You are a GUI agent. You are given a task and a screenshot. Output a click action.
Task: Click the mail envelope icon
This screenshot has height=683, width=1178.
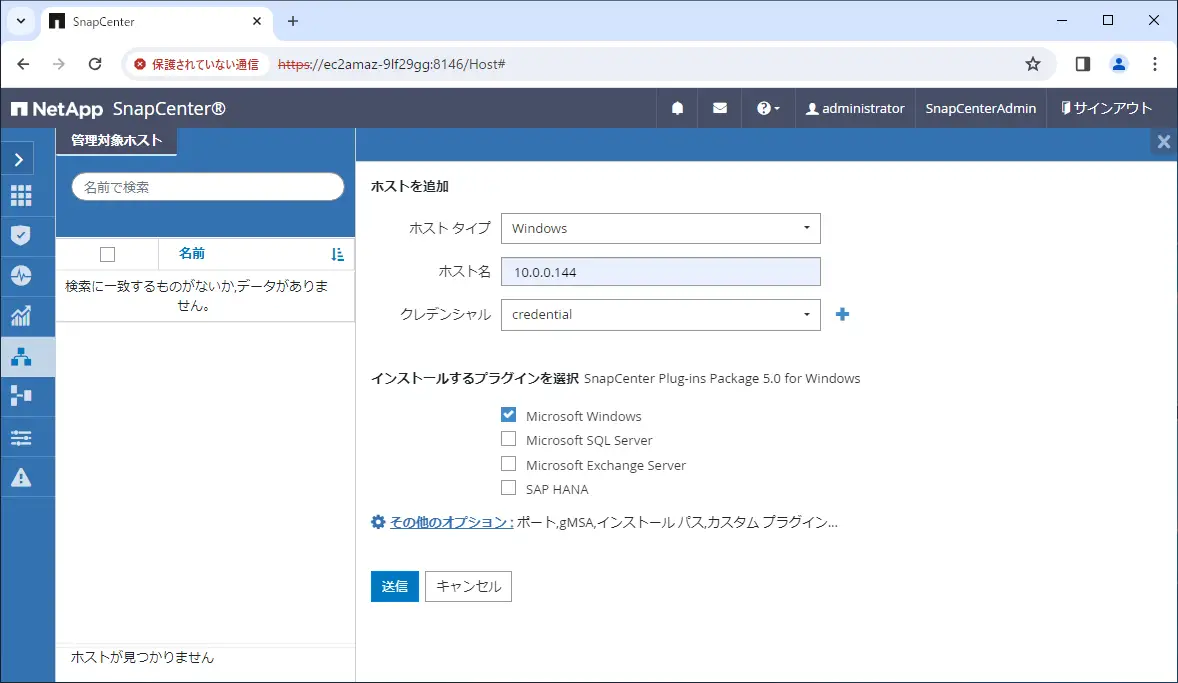point(720,108)
